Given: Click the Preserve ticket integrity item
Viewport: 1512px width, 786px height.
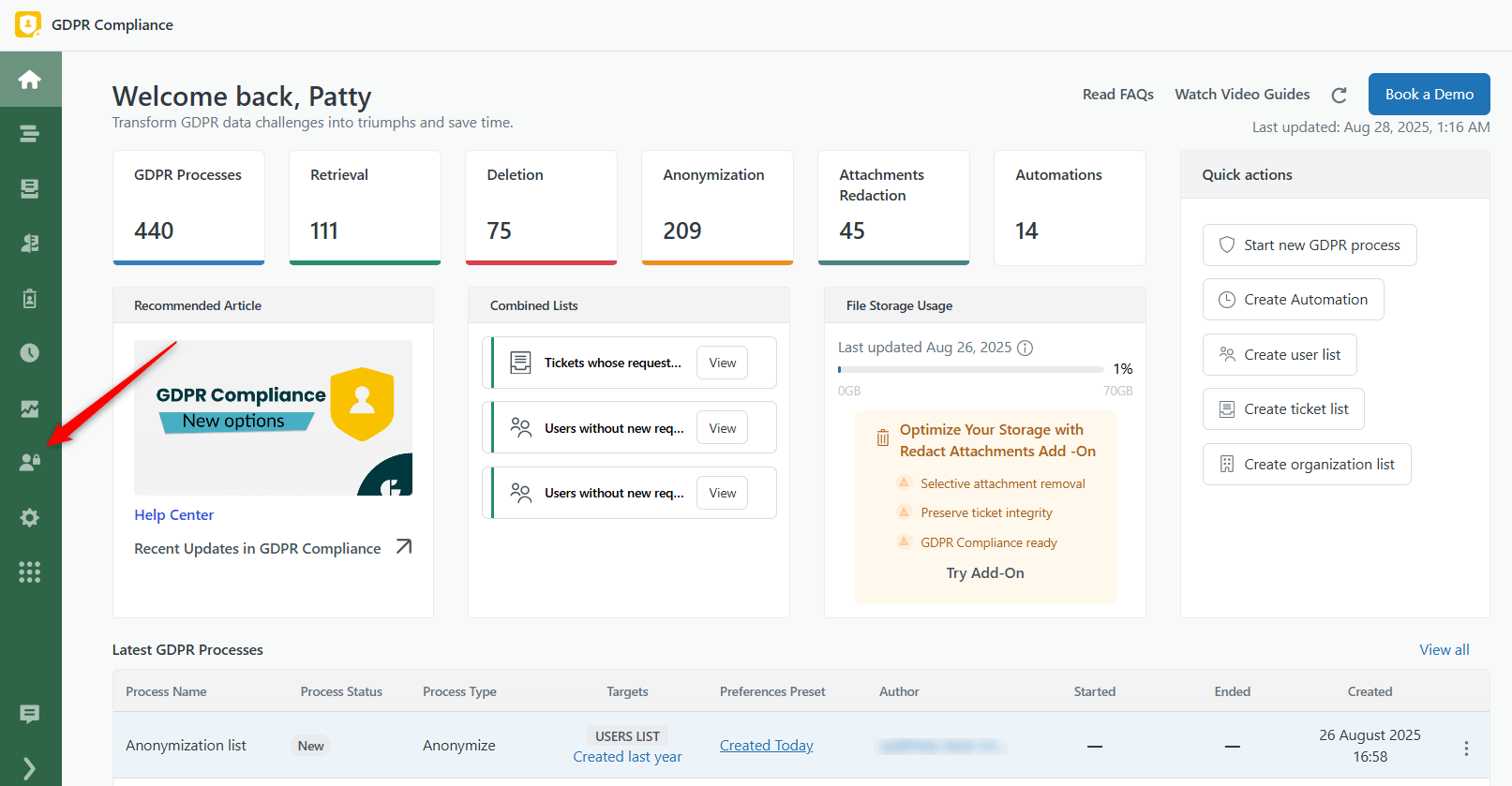Looking at the screenshot, I should coord(986,513).
